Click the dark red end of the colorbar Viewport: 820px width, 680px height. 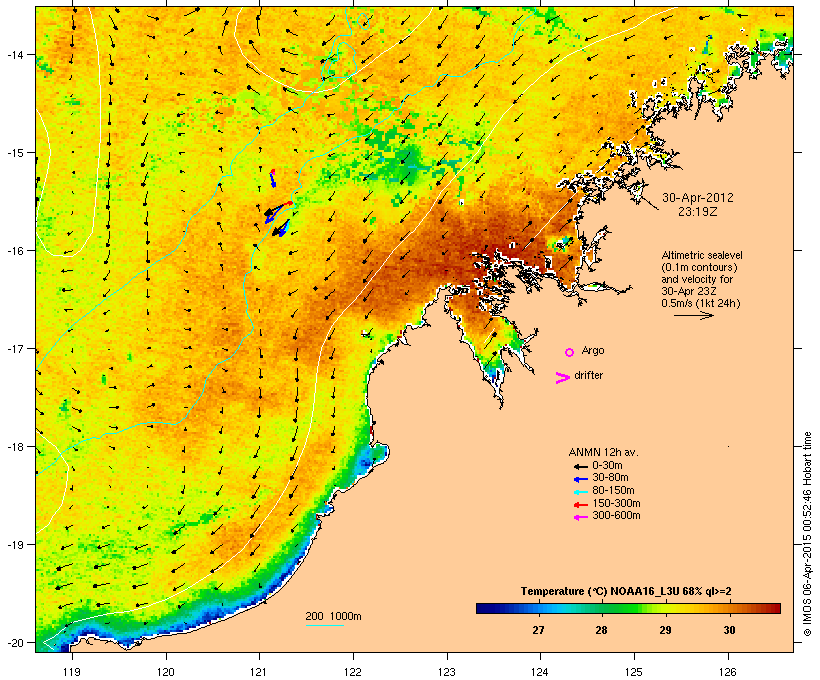pyautogui.click(x=775, y=608)
